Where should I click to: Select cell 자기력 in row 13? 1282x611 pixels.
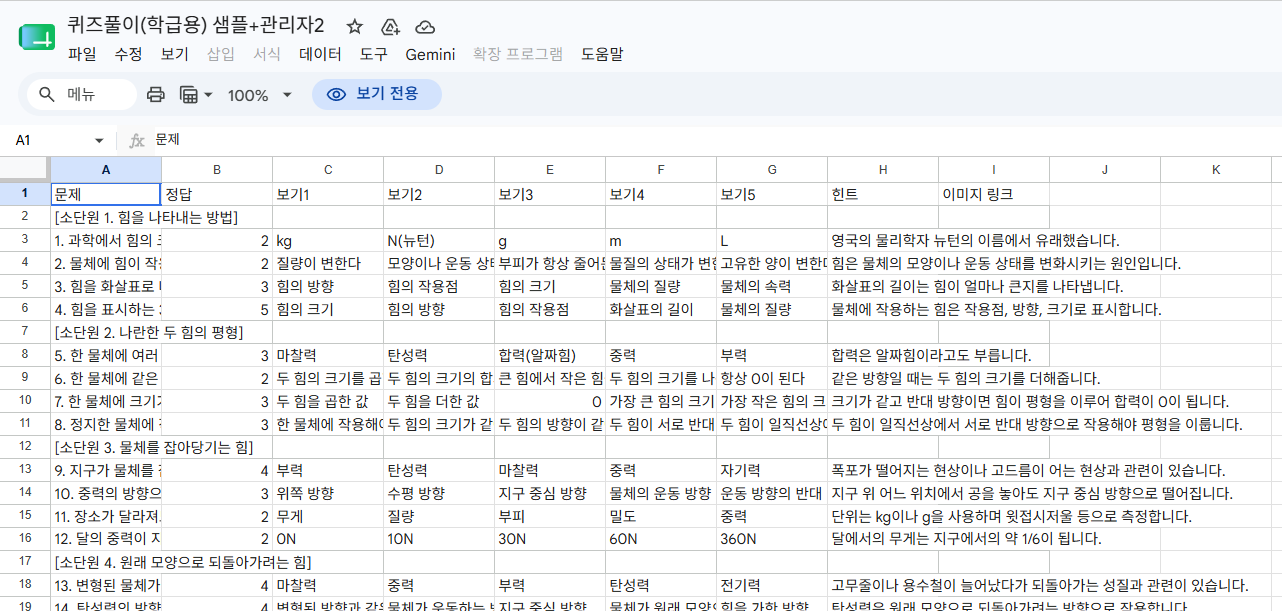[772, 469]
